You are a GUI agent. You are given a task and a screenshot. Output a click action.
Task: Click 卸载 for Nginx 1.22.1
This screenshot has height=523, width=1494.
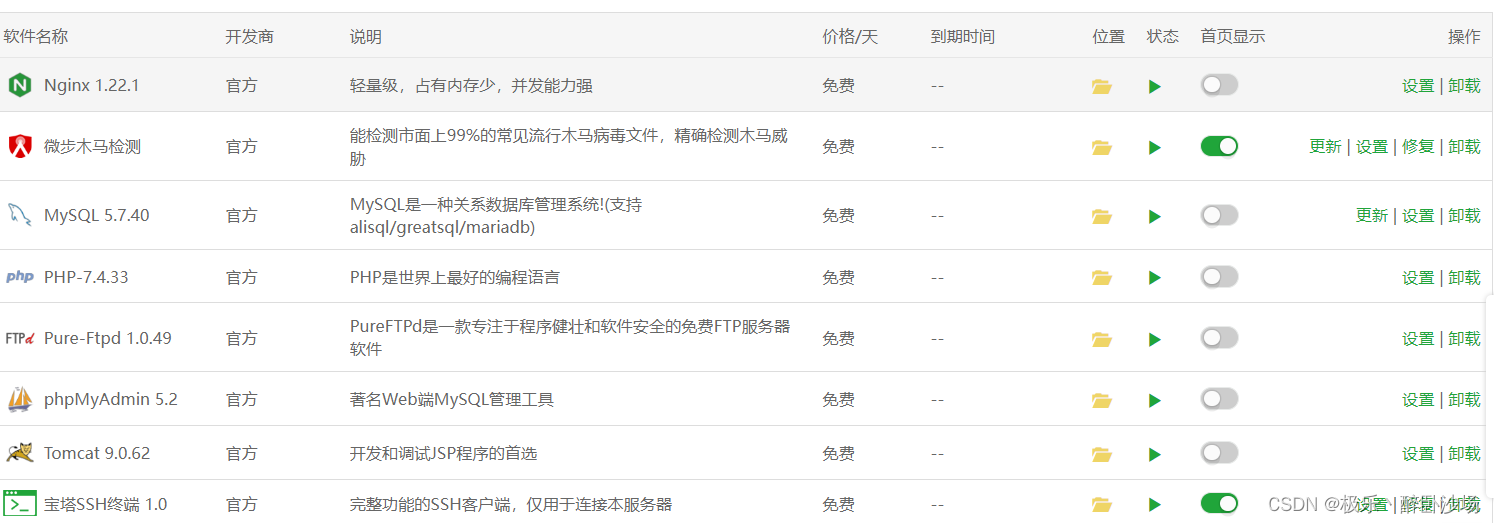click(x=1464, y=86)
